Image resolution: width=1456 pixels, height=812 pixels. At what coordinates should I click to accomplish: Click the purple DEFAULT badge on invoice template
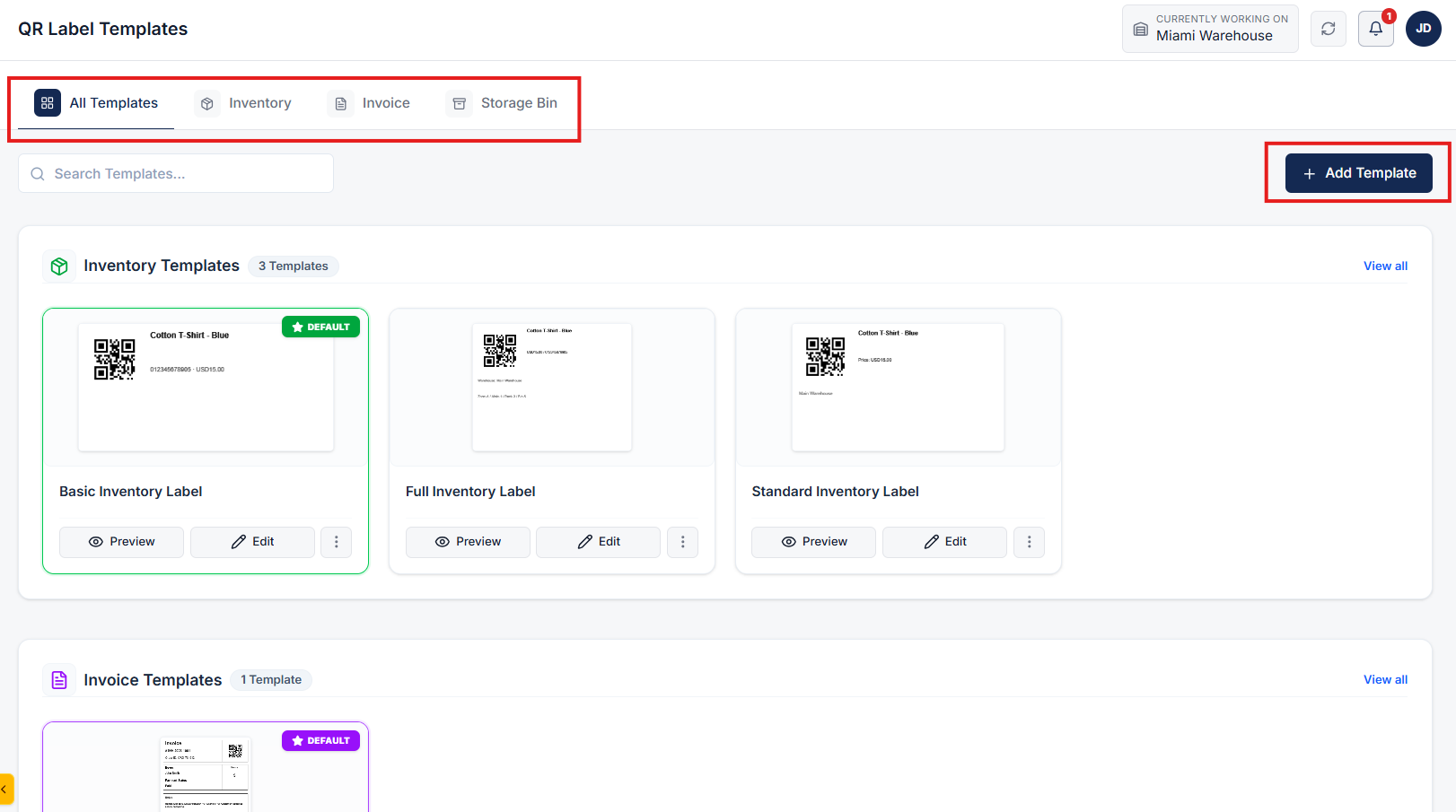(321, 740)
